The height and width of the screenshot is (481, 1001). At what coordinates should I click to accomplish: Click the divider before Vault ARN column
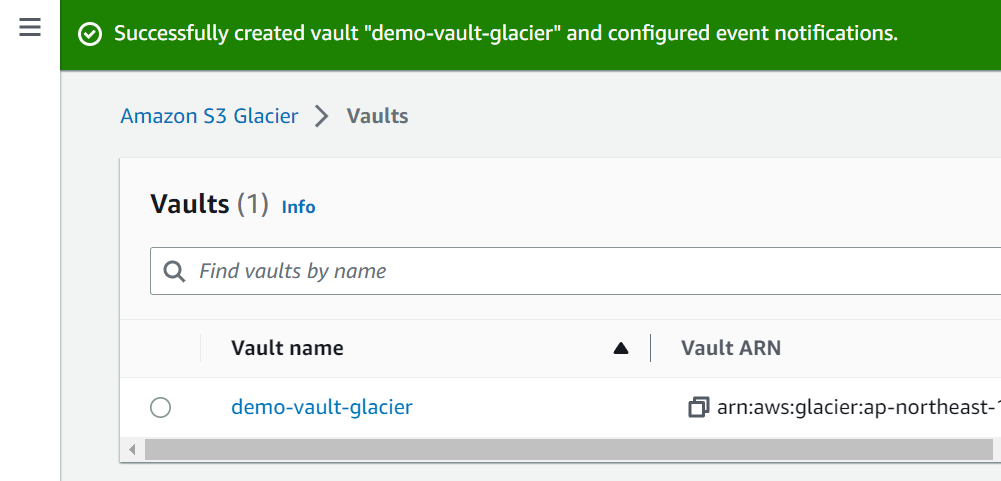point(651,348)
